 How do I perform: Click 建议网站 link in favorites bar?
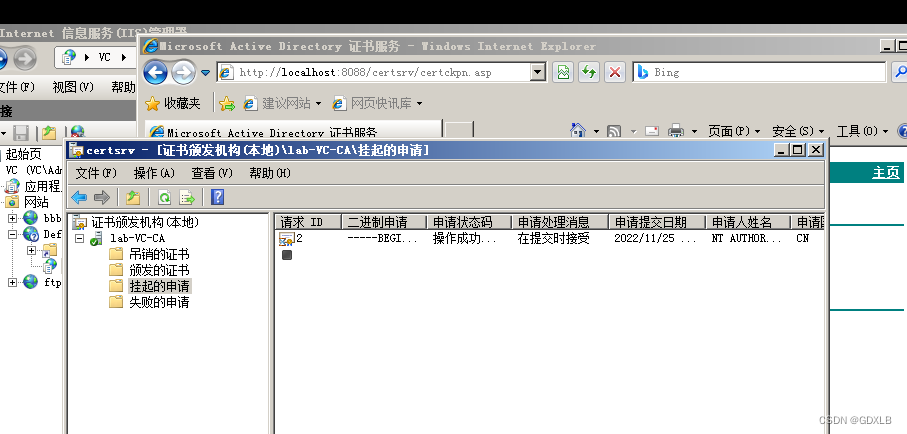coord(282,104)
